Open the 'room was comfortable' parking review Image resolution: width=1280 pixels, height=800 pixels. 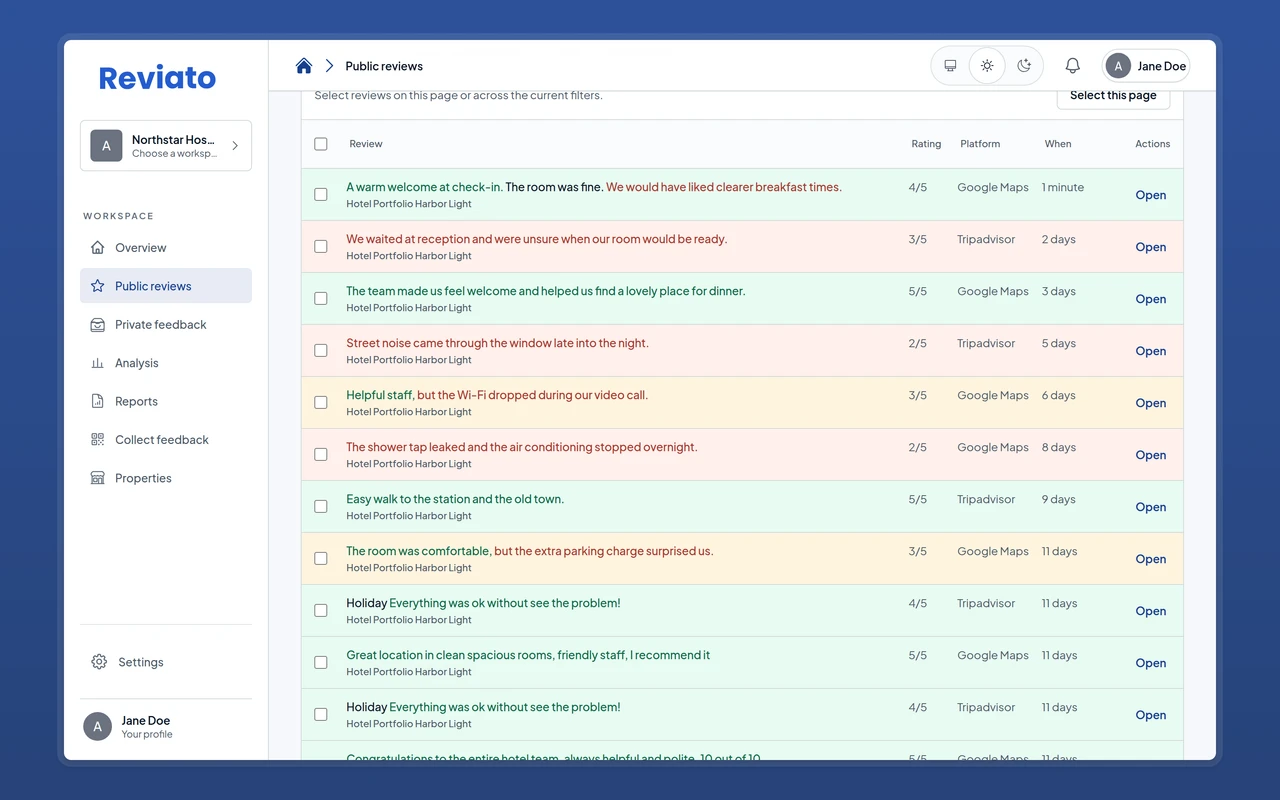[x=1151, y=559]
